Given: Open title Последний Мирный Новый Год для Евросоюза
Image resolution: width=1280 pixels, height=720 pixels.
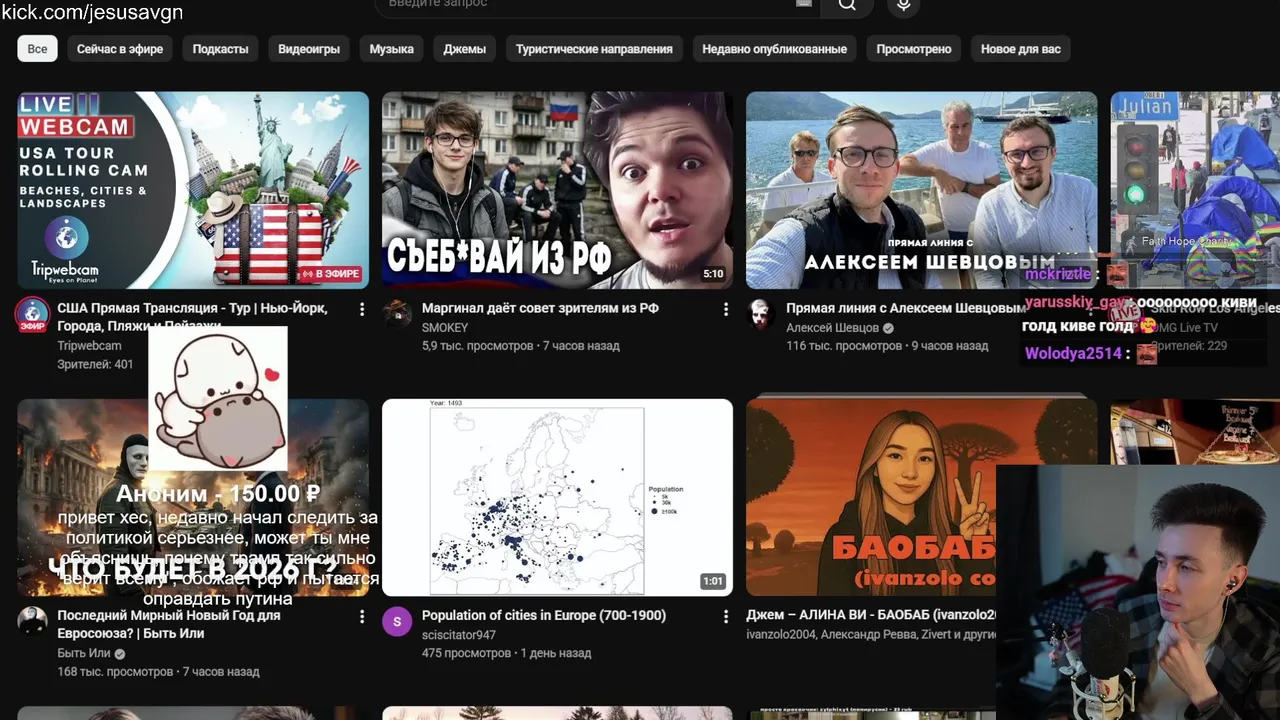Looking at the screenshot, I should click(x=169, y=624).
